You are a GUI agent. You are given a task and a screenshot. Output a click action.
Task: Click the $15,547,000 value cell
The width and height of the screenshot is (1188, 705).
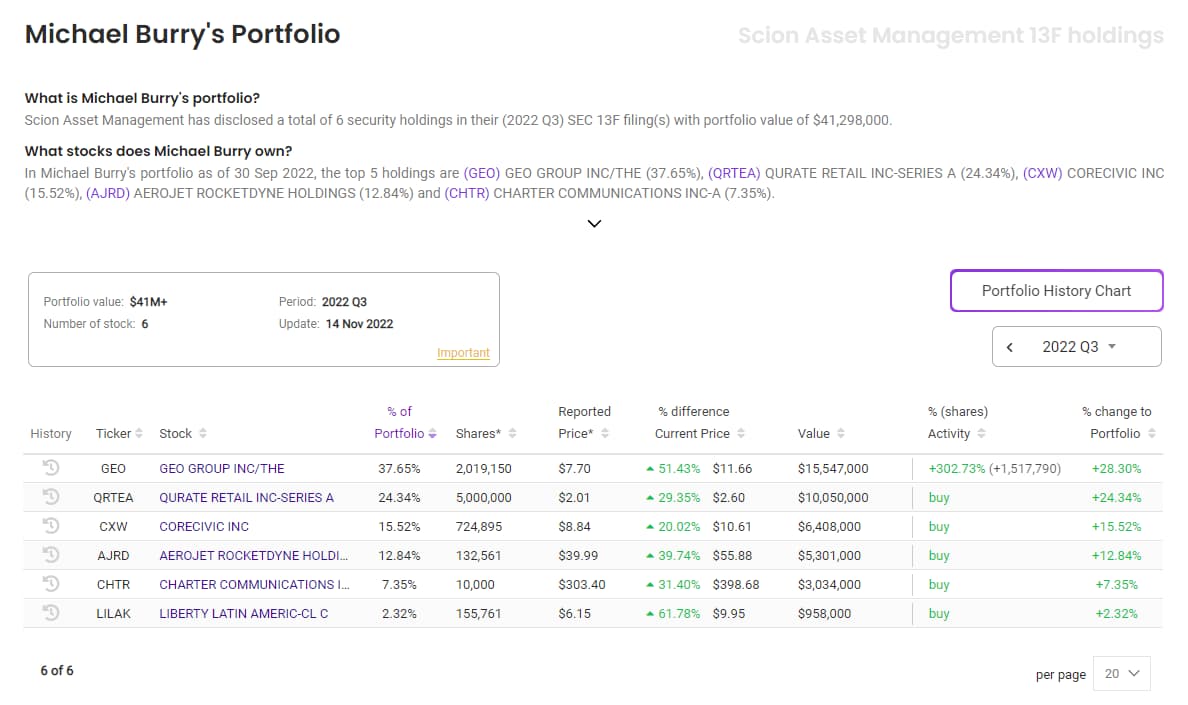tap(833, 469)
